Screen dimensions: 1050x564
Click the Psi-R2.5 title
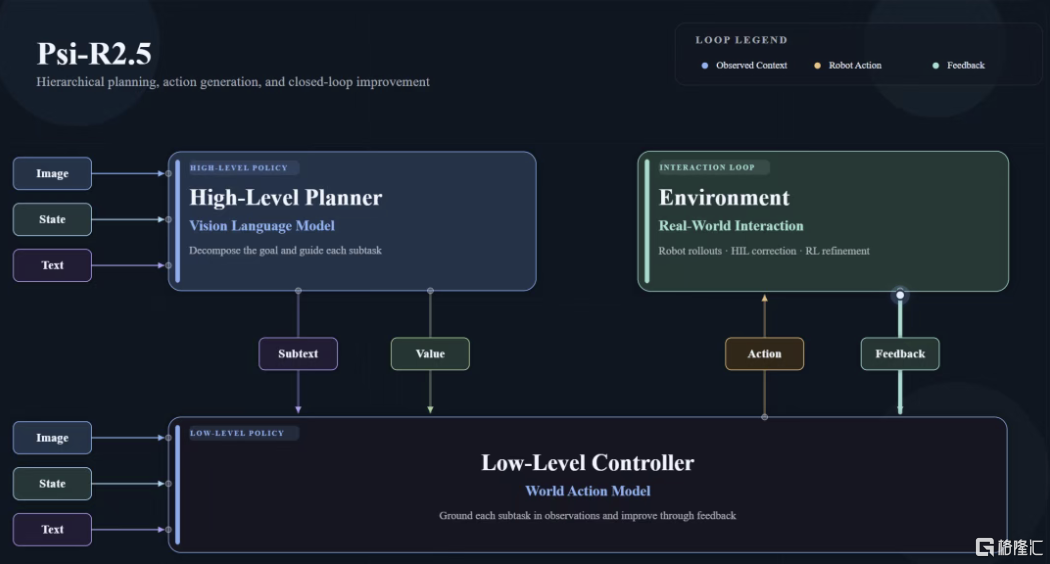(94, 54)
